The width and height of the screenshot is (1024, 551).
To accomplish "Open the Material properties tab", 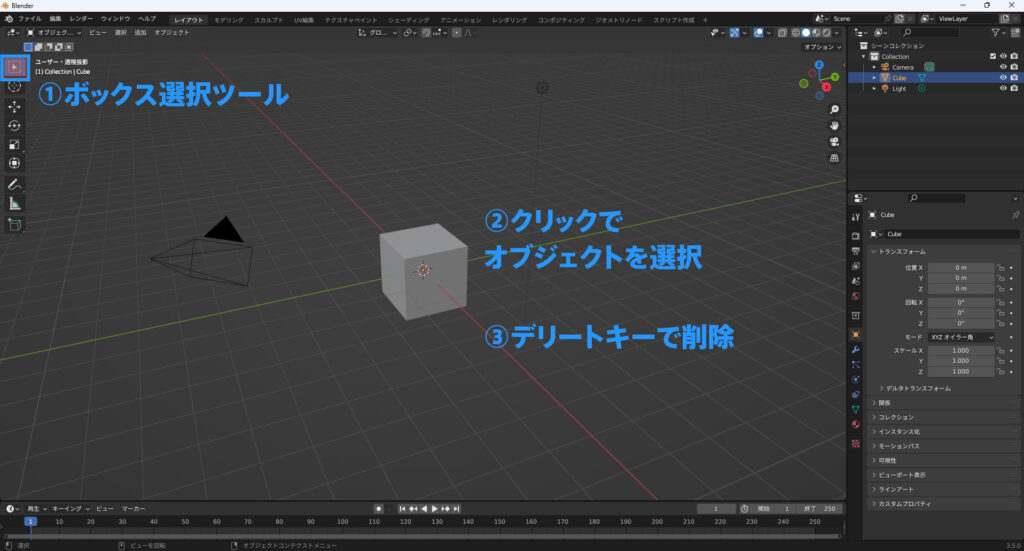I will coord(856,424).
